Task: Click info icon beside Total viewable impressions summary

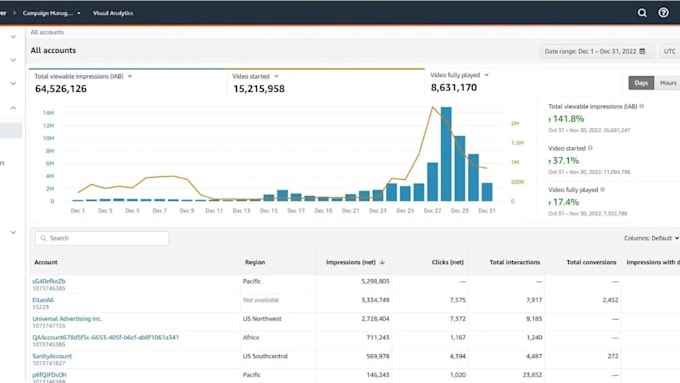Action: (x=642, y=106)
